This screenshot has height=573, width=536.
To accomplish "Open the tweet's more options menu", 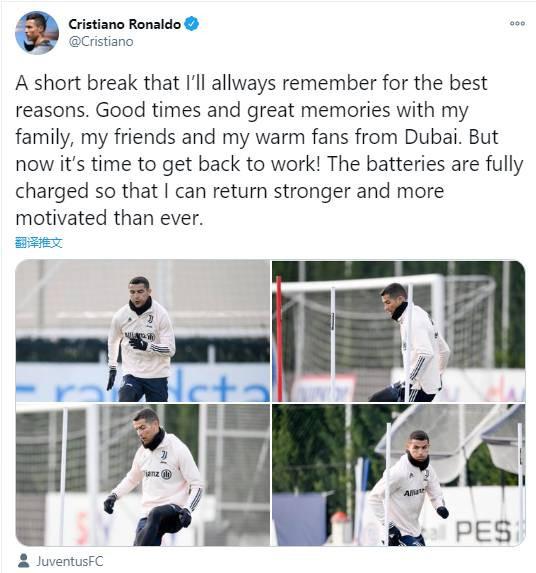I will [517, 23].
